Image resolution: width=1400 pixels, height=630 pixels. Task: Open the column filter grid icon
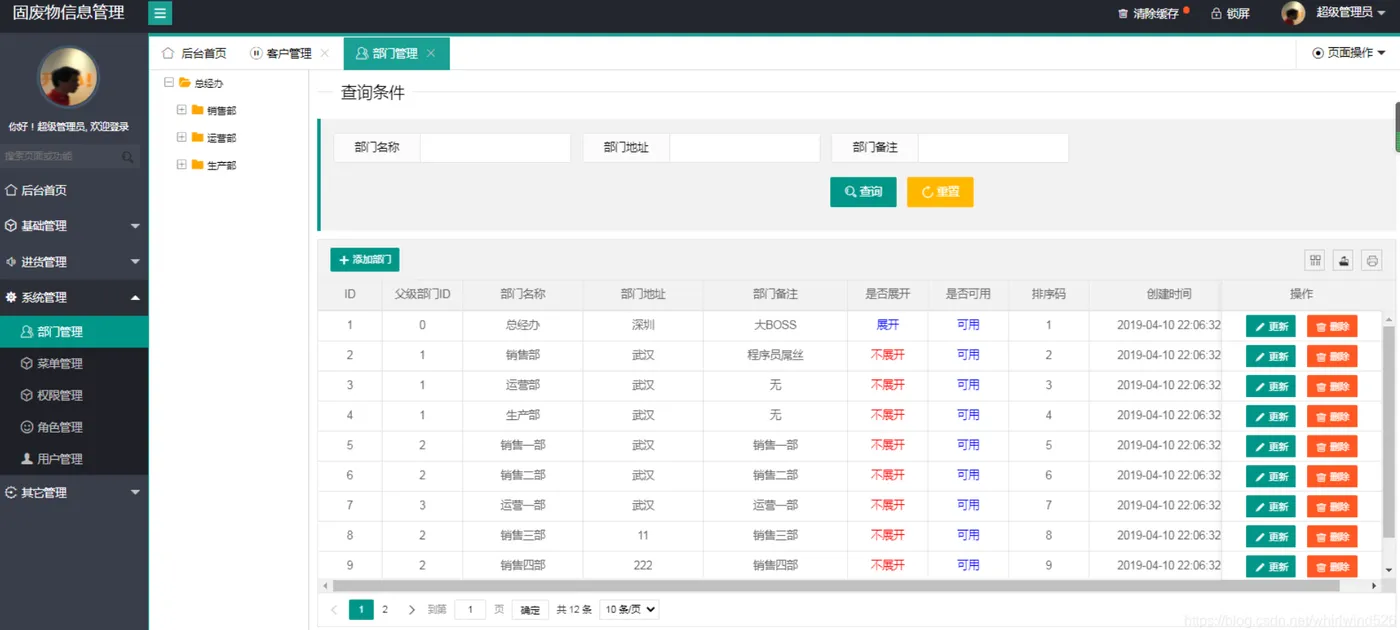(1315, 260)
